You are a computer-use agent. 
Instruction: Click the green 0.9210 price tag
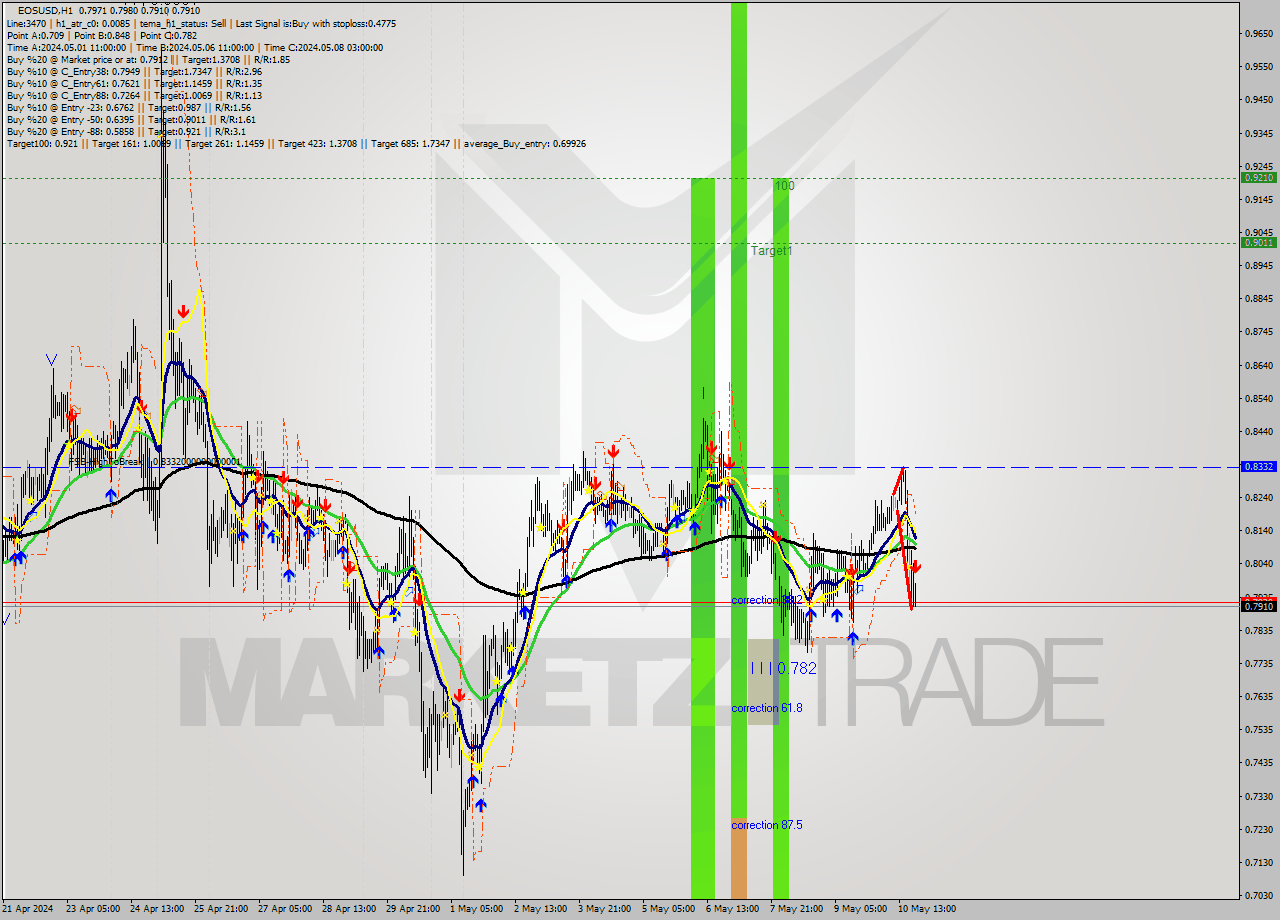point(1258,178)
